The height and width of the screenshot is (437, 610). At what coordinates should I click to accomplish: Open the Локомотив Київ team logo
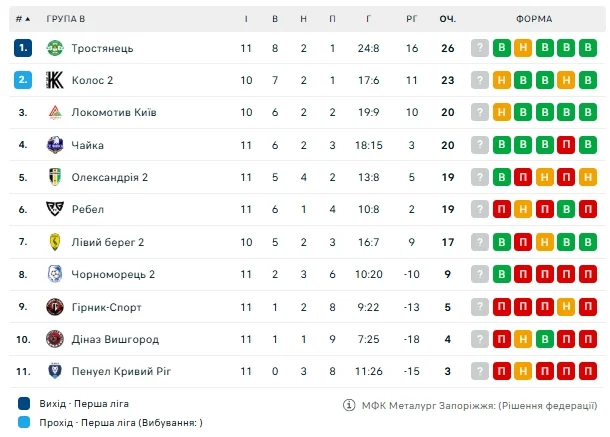coord(55,113)
